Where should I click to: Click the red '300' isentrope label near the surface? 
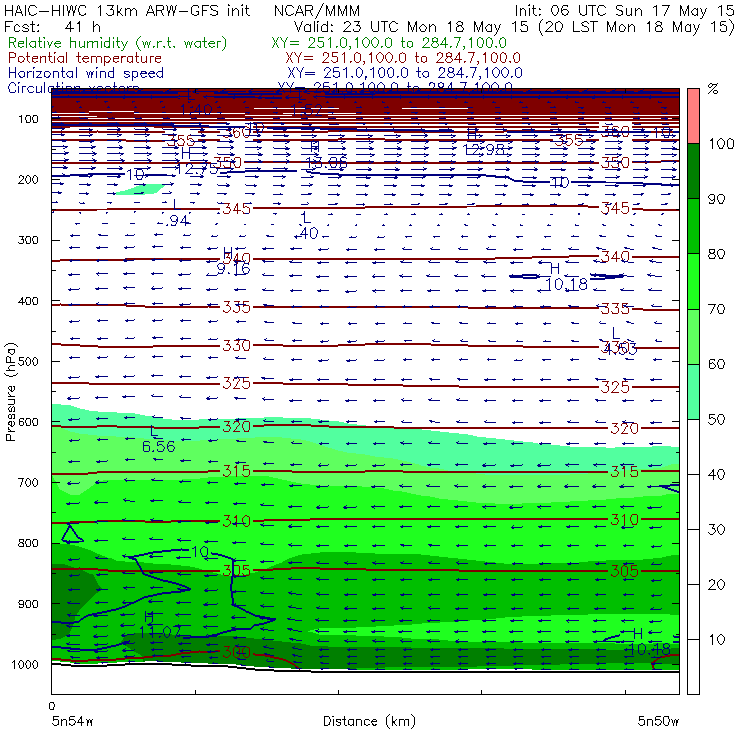pos(236,652)
